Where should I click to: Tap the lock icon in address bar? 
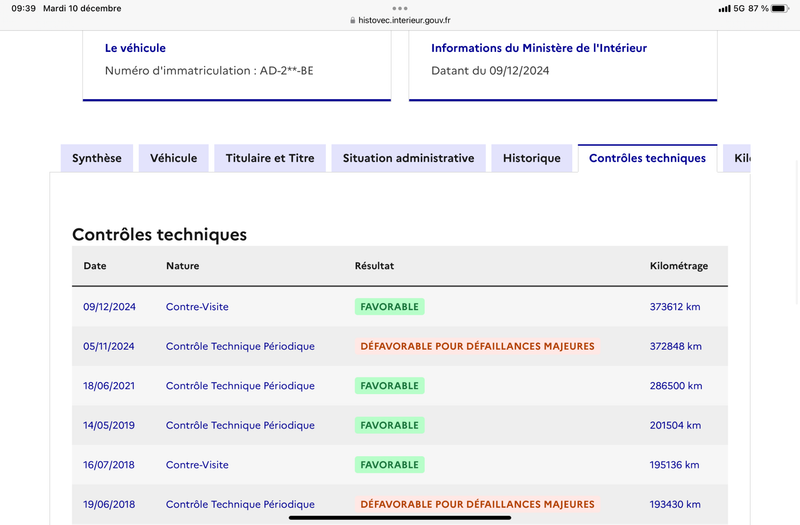353,20
